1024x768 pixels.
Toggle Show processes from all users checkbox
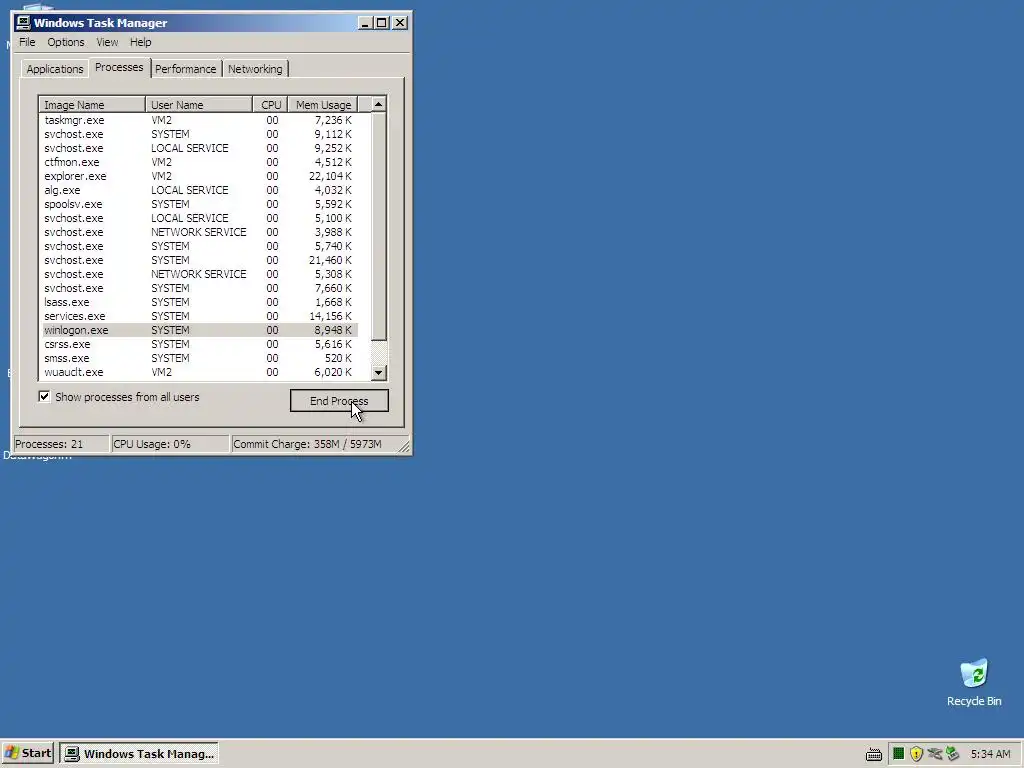44,396
